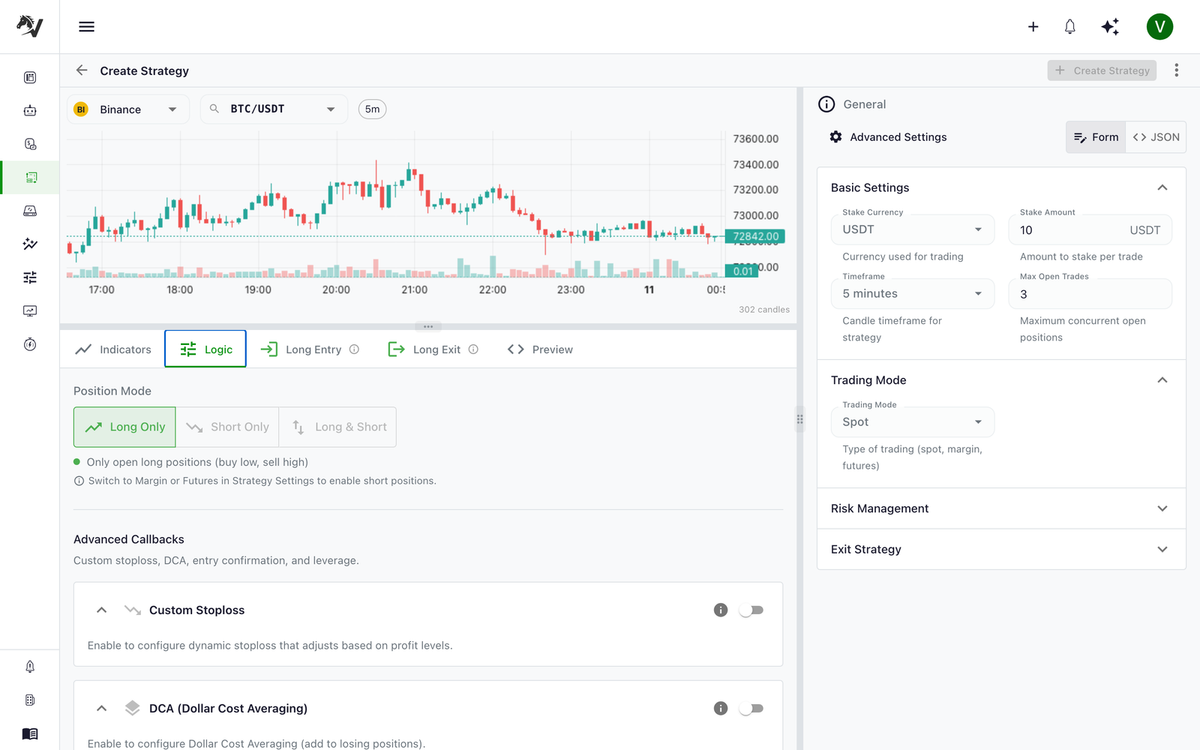Screen dimensions: 1200x750
Task: Open the sparkle chart icon in the sidebar
Action: [30, 244]
